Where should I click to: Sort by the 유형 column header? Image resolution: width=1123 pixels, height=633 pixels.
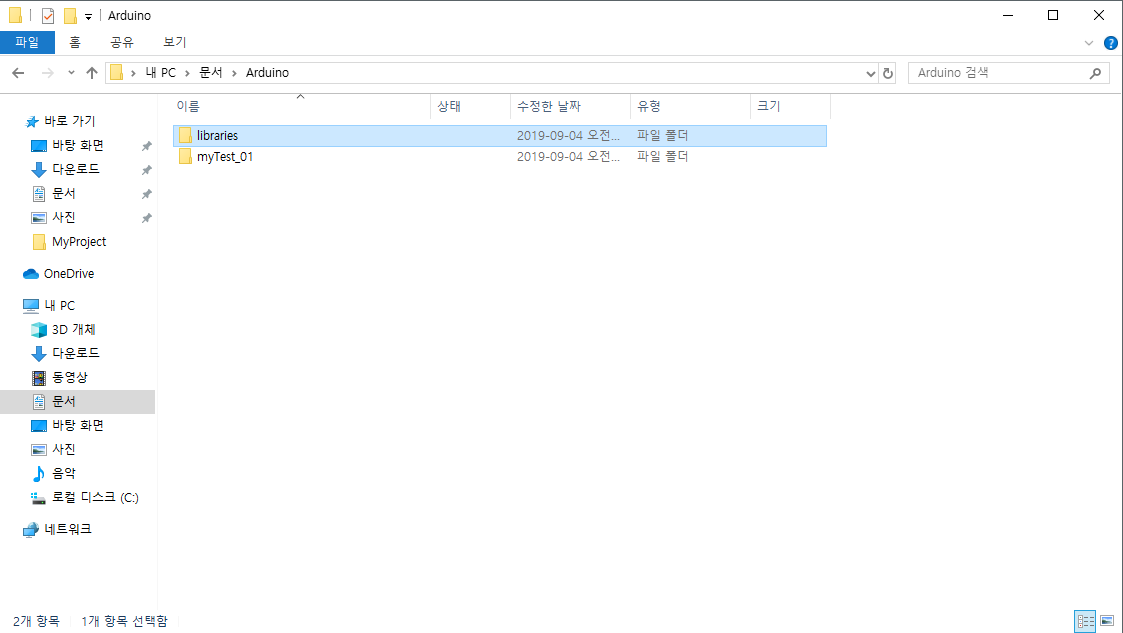(x=690, y=106)
